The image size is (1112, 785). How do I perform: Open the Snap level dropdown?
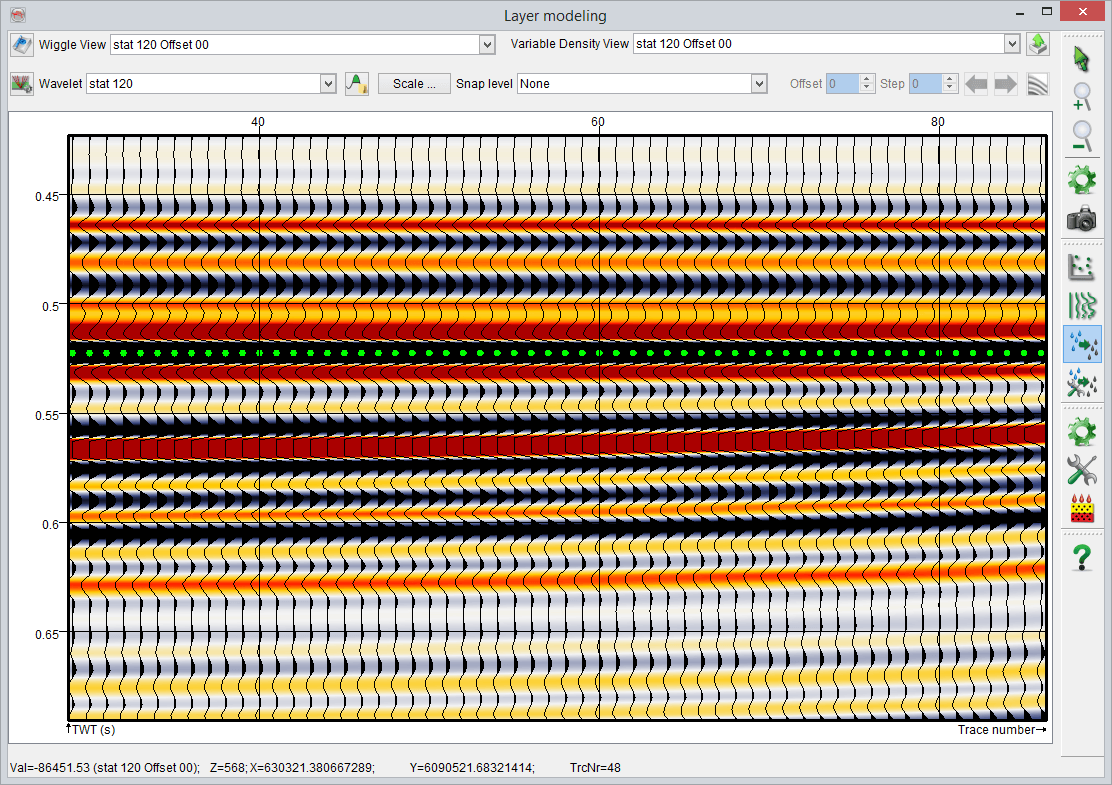(759, 84)
